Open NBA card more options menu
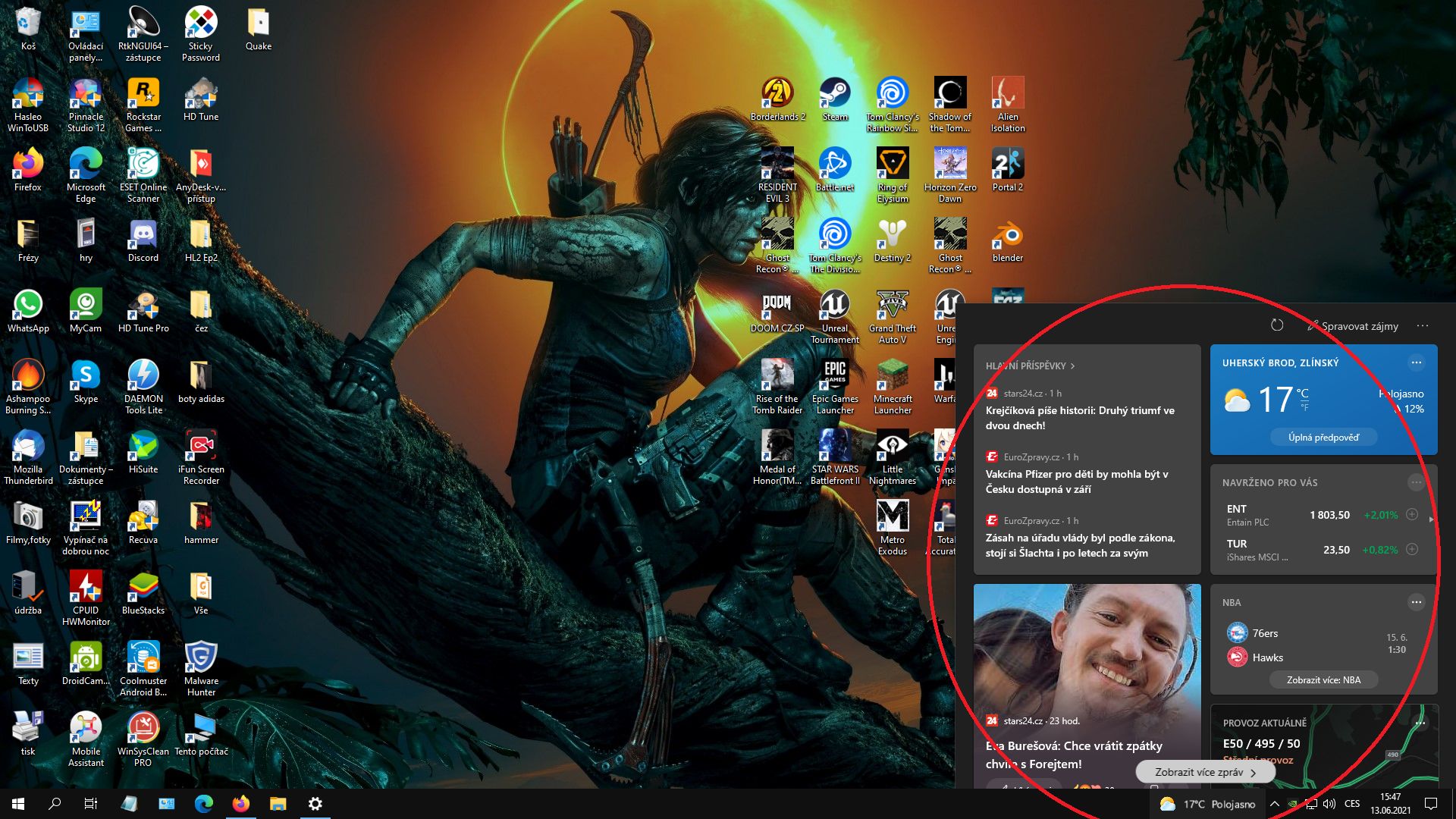 pos(1416,603)
